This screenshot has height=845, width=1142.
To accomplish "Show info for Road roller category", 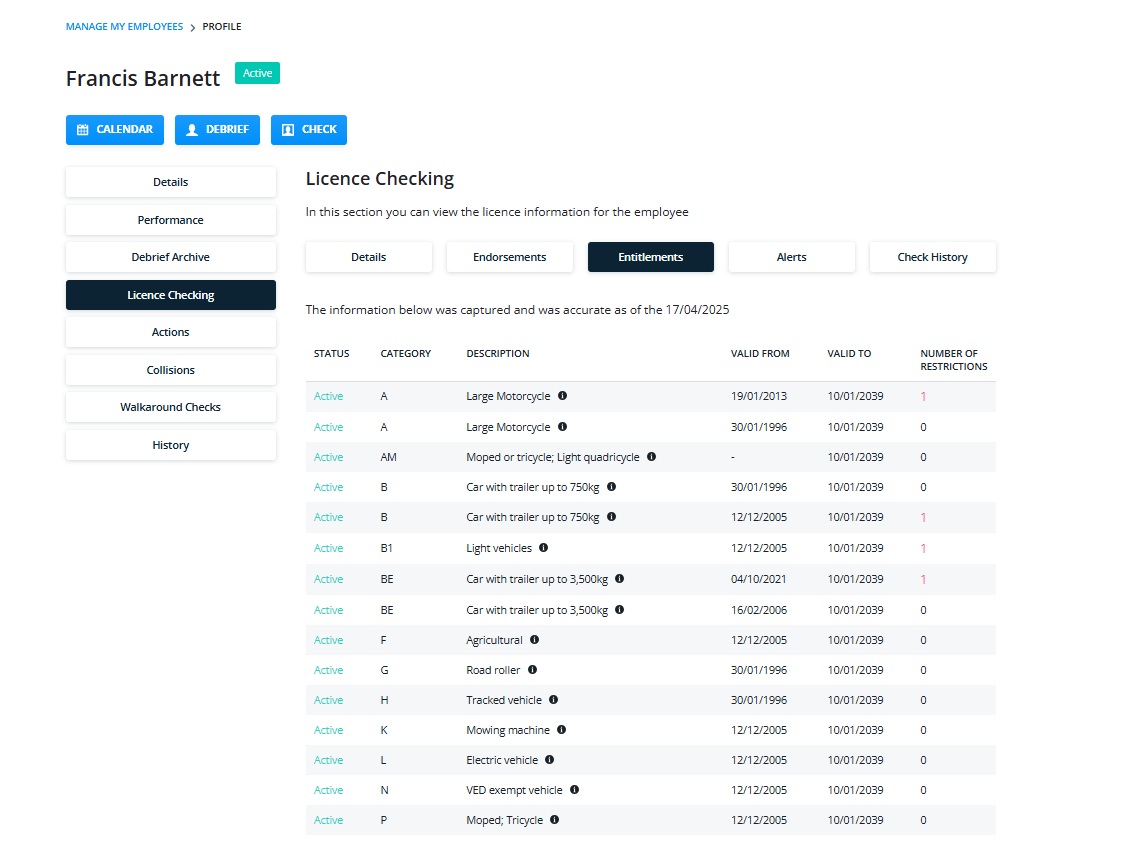I will coord(532,669).
